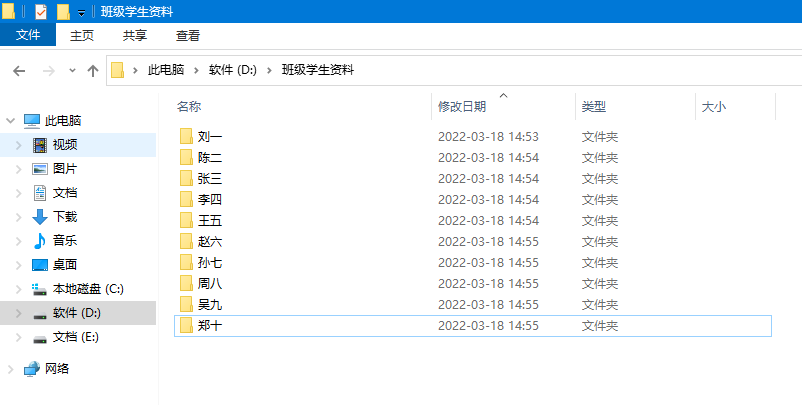
Task: Click the 2022-03-18 14:53 date of 刘一
Action: coord(488,137)
